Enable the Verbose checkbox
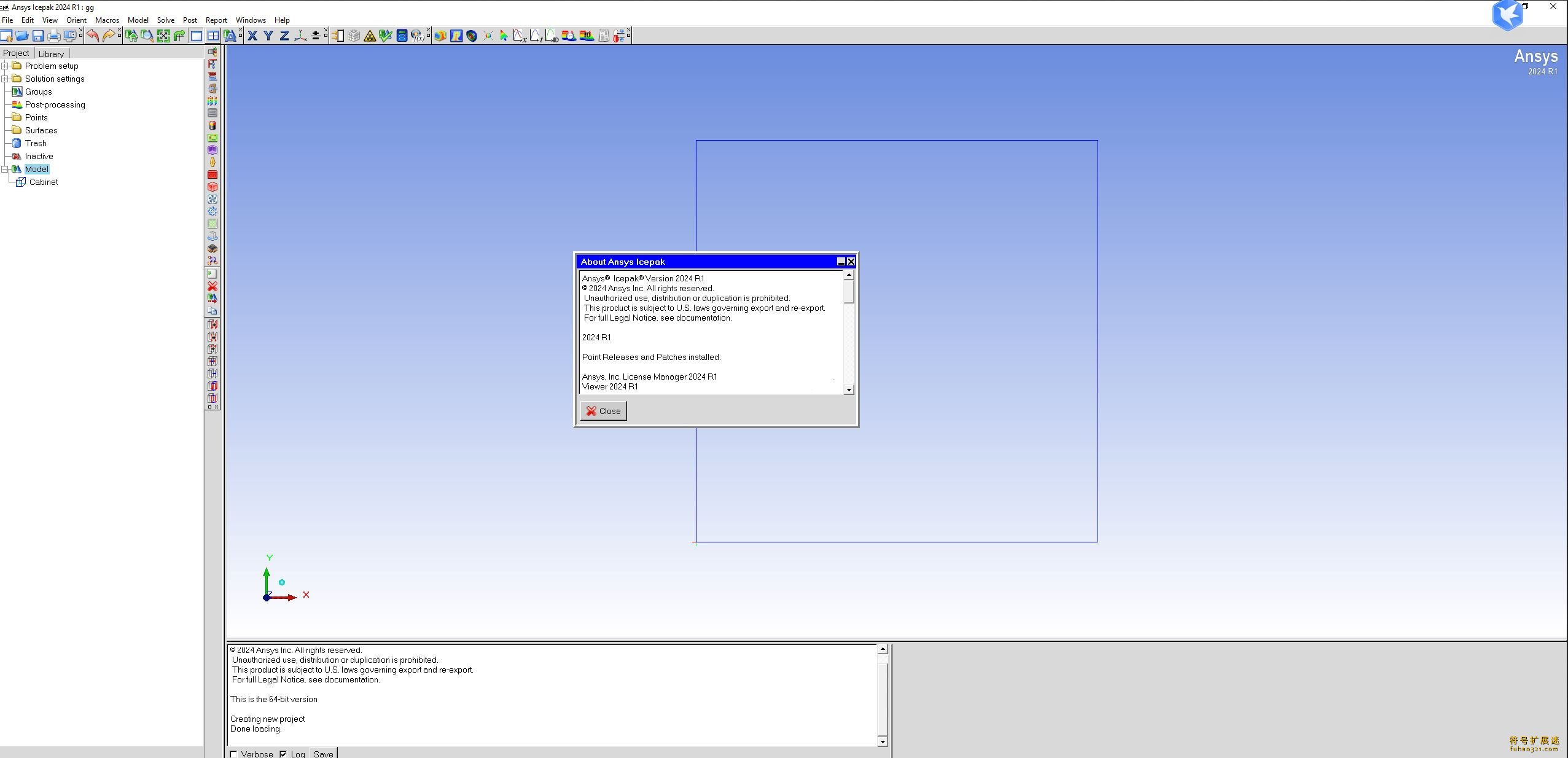This screenshot has height=758, width=1568. click(x=233, y=754)
